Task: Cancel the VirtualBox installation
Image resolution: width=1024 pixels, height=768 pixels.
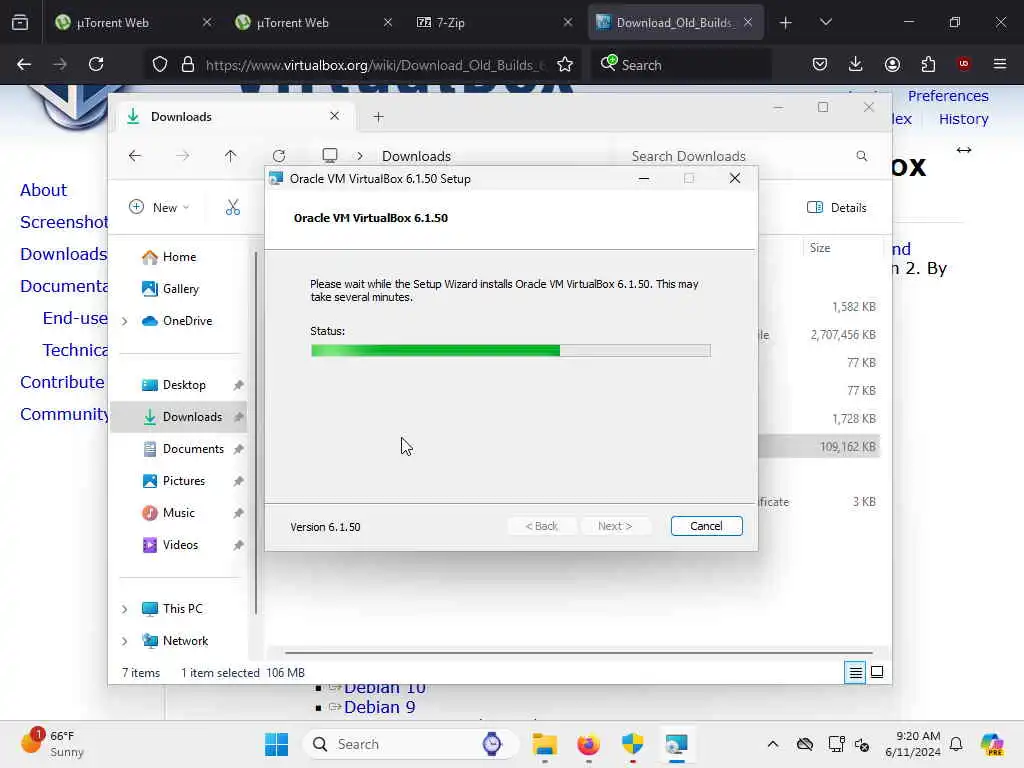Action: pyautogui.click(x=706, y=526)
